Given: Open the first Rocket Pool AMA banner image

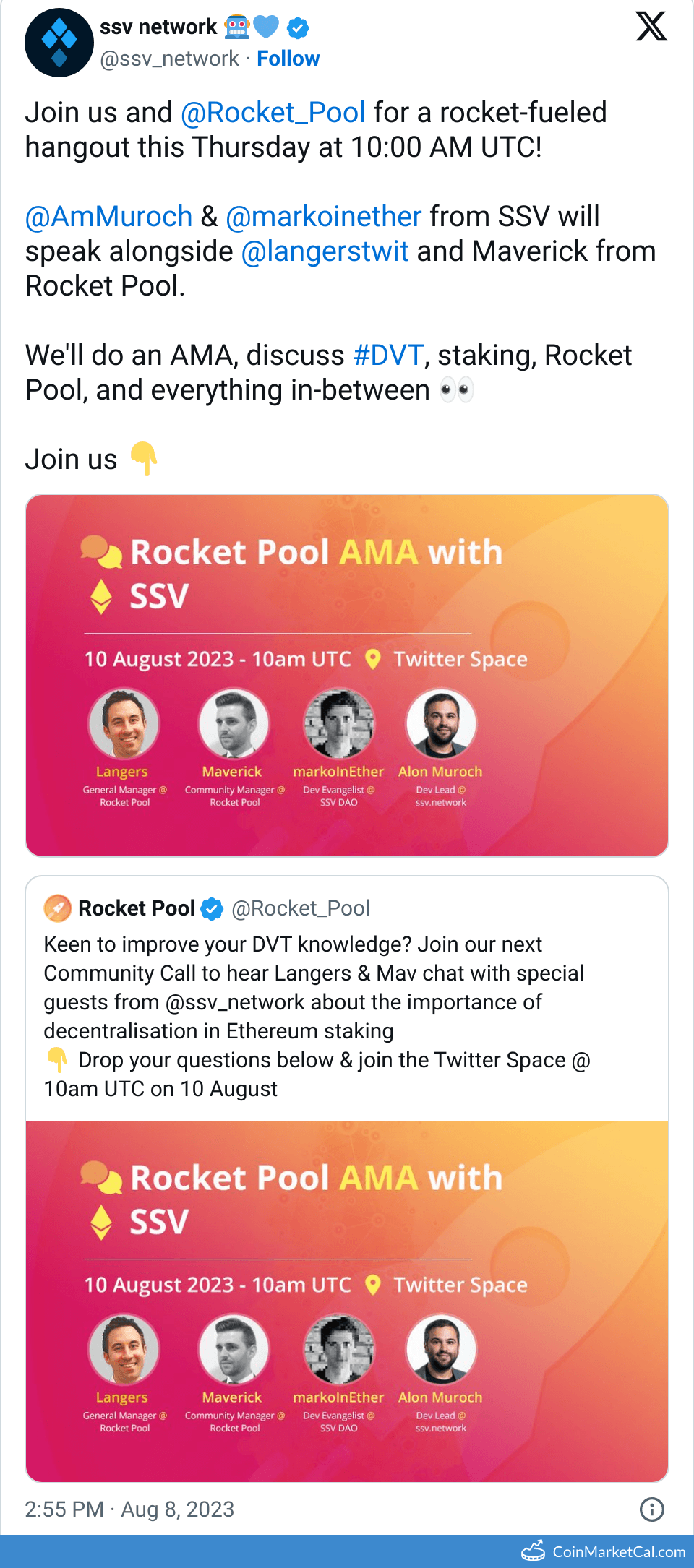Looking at the screenshot, I should [x=347, y=675].
